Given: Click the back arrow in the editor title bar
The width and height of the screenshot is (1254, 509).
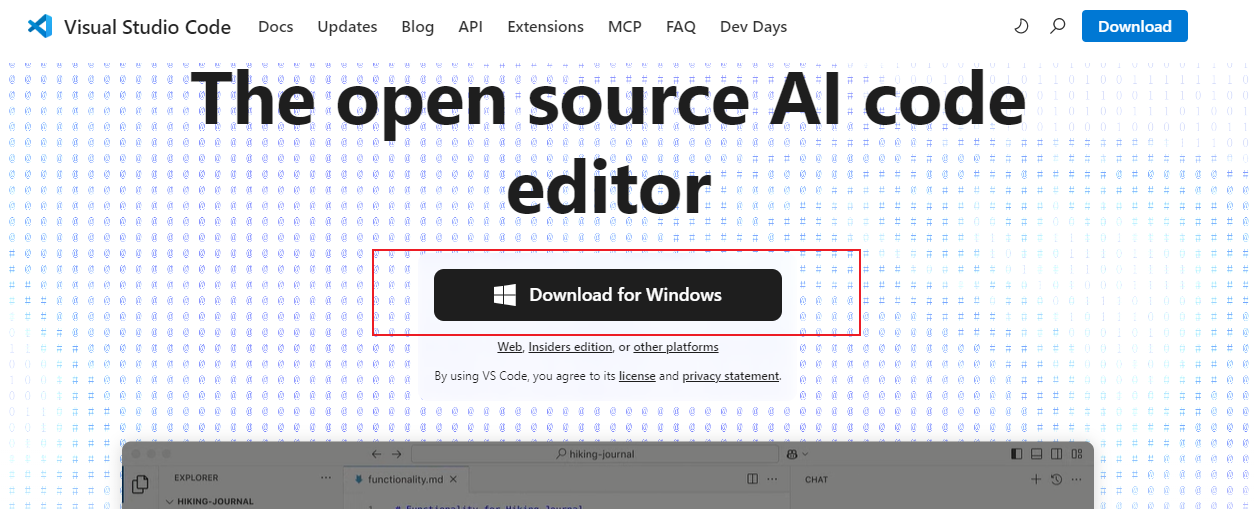Looking at the screenshot, I should [376, 454].
